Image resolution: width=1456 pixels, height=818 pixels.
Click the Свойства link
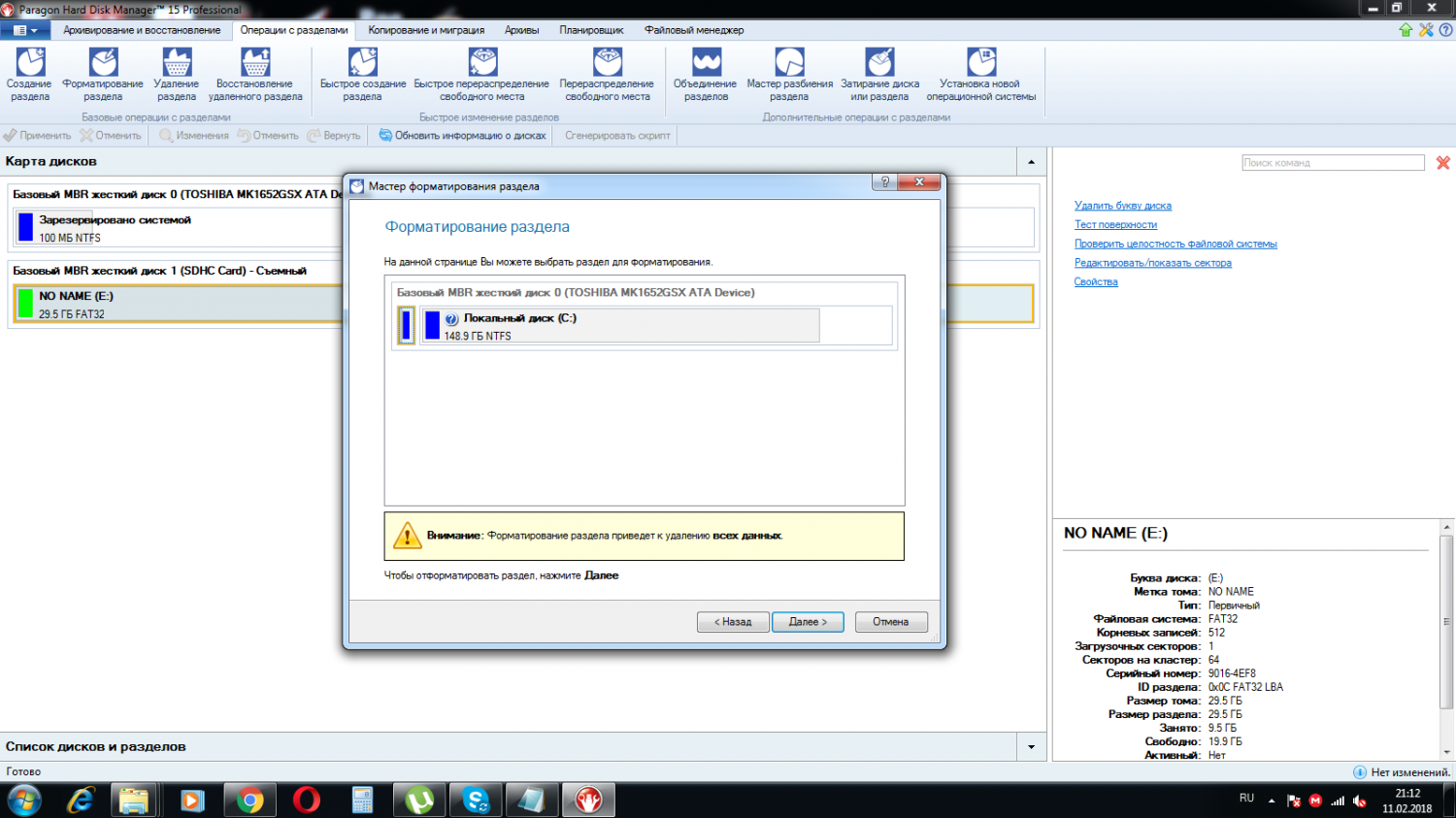(x=1096, y=282)
